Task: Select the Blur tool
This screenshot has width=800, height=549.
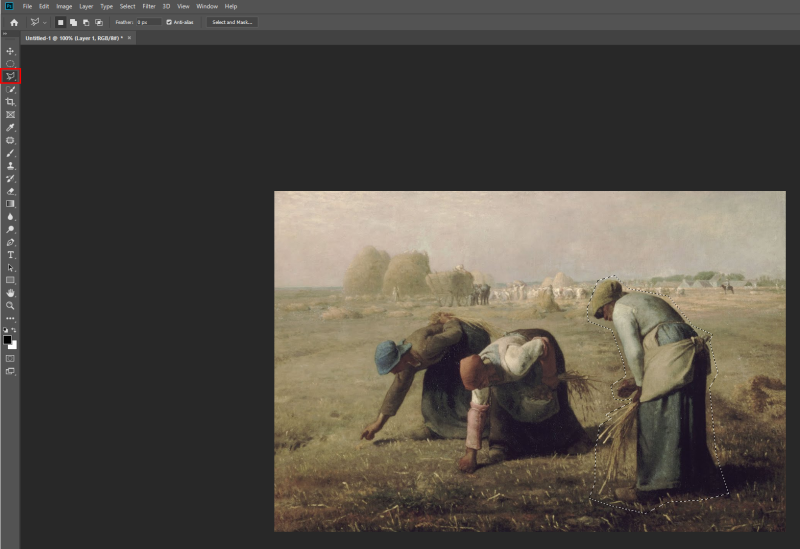Action: (x=10, y=216)
